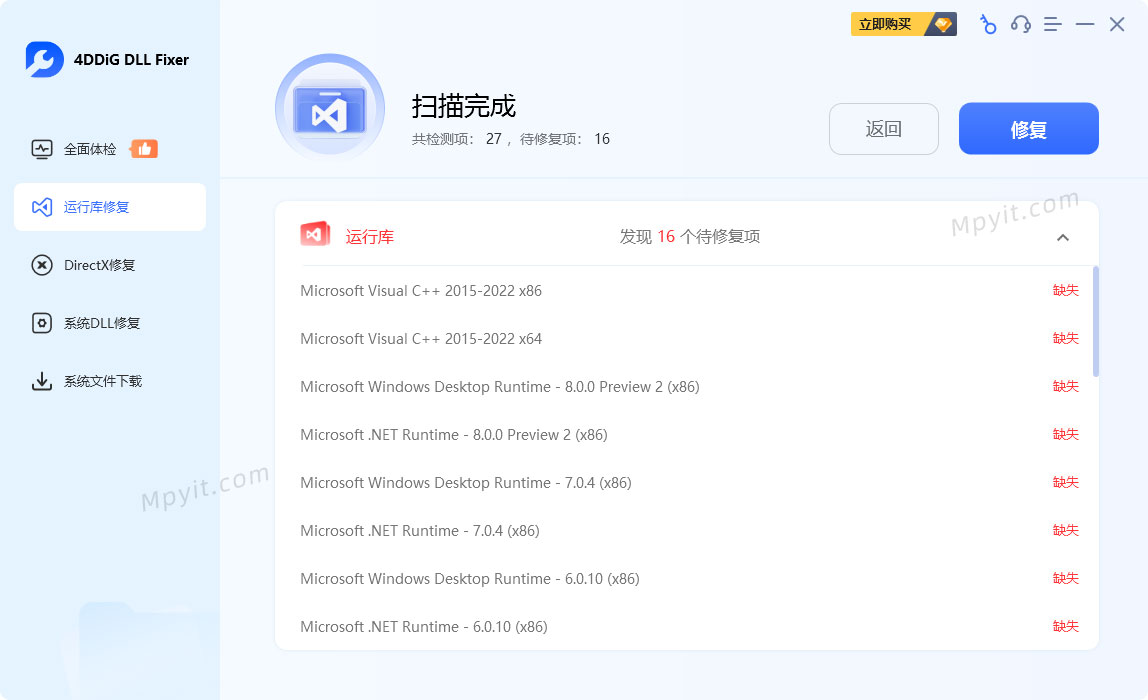Click 缺失 status for Visual C++ x64

1065,338
